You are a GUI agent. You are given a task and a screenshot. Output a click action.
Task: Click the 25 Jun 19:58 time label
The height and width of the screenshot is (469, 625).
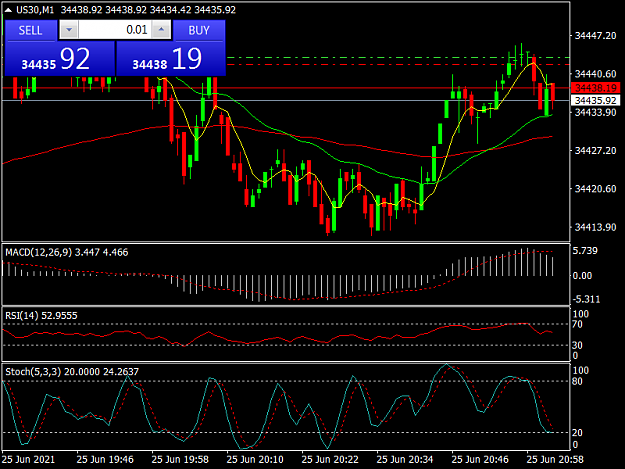point(180,459)
